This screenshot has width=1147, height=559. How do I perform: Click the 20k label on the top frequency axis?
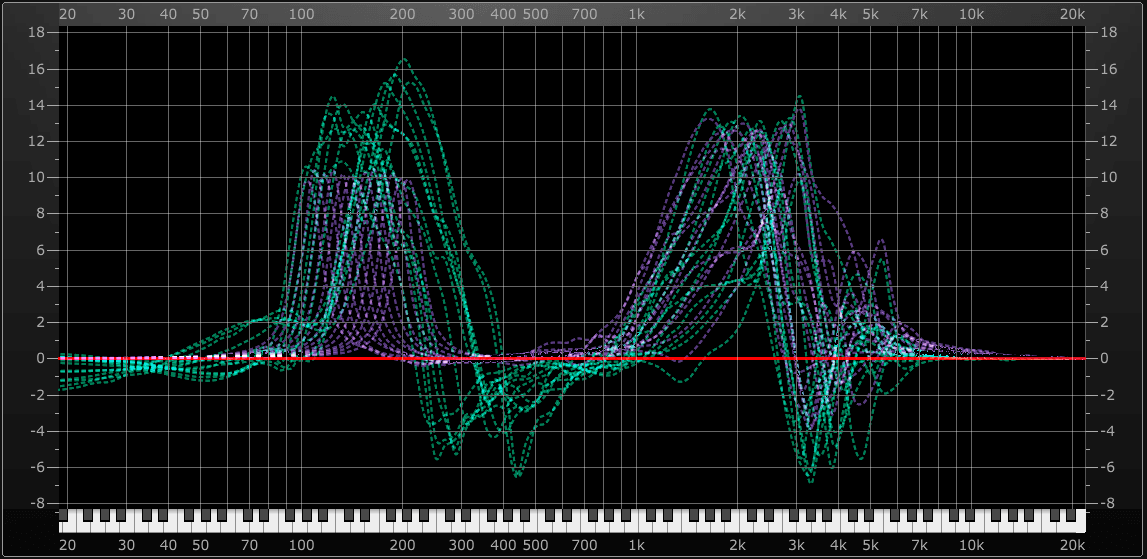1072,14
